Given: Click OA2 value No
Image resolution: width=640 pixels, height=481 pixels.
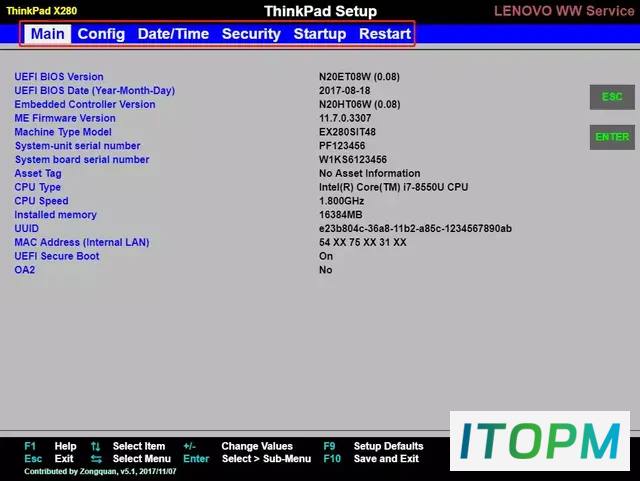Looking at the screenshot, I should [325, 270].
